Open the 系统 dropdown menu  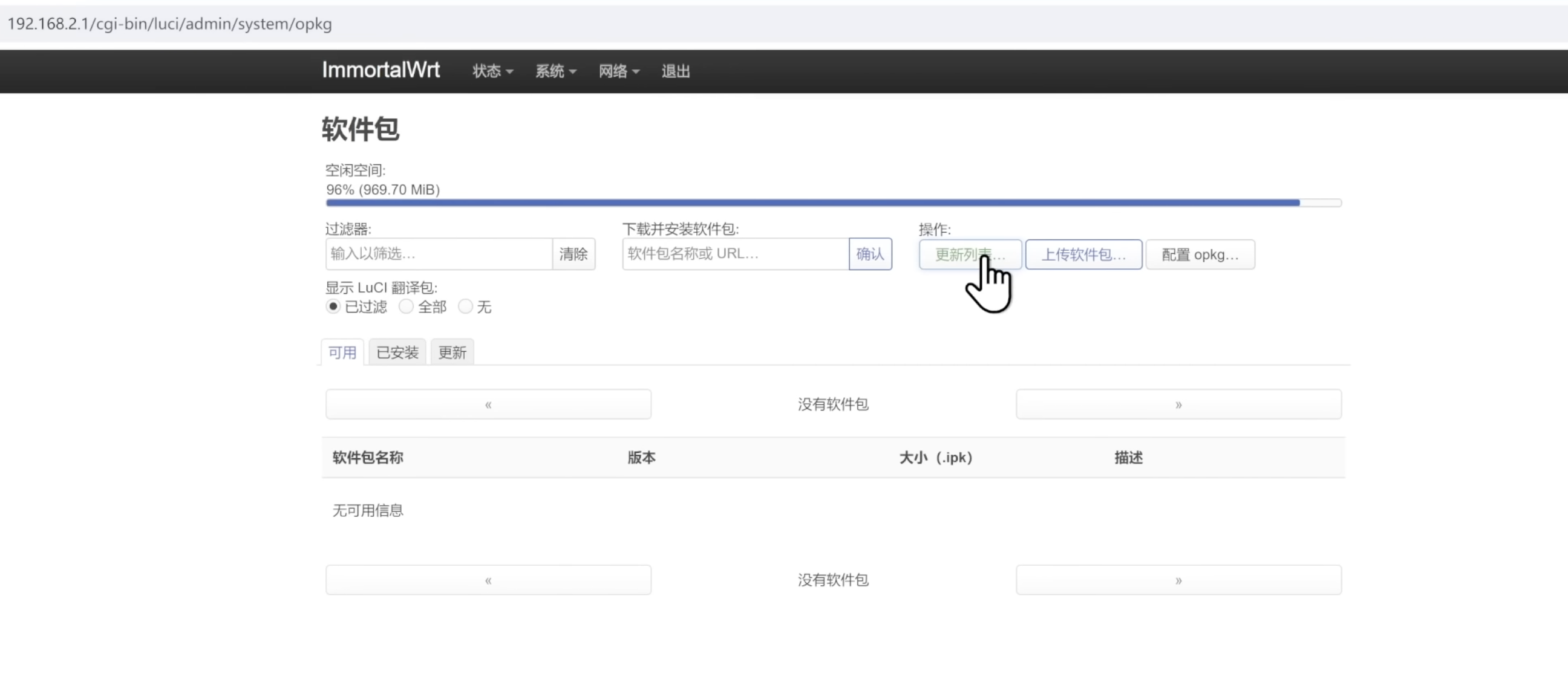[555, 71]
